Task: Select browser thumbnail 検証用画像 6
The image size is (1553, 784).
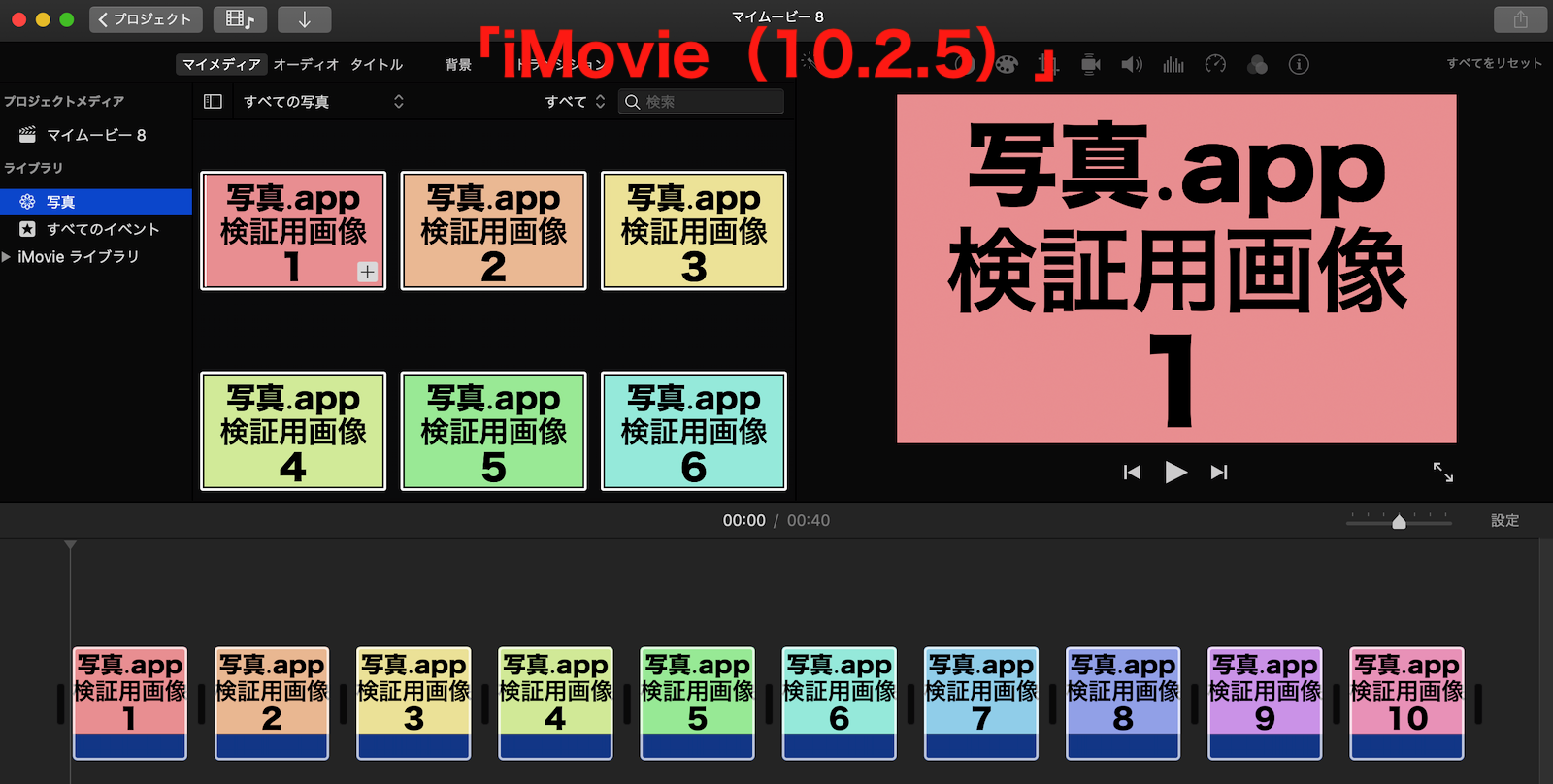Action: [x=694, y=431]
